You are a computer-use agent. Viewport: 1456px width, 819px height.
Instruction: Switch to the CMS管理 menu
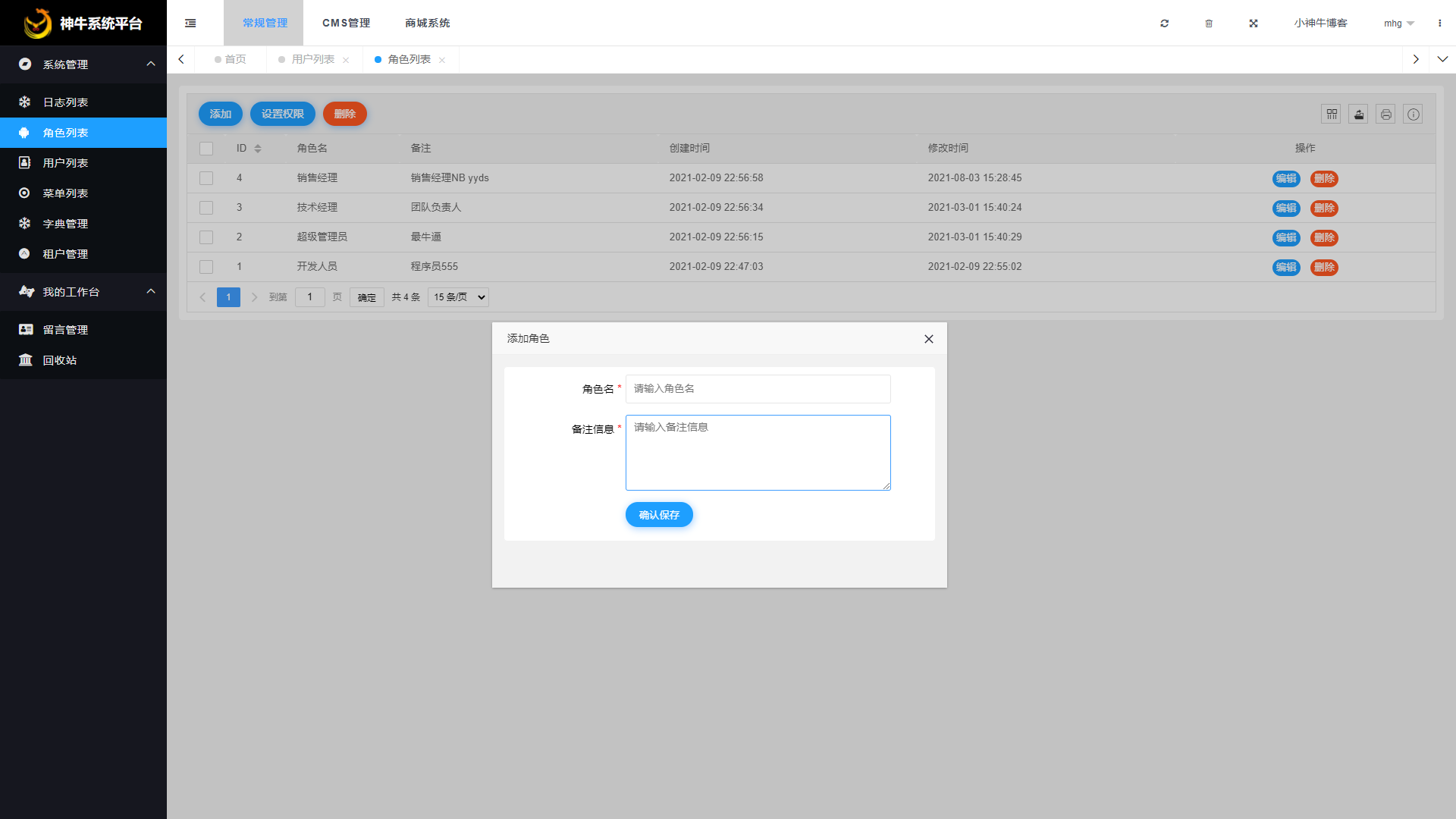345,23
